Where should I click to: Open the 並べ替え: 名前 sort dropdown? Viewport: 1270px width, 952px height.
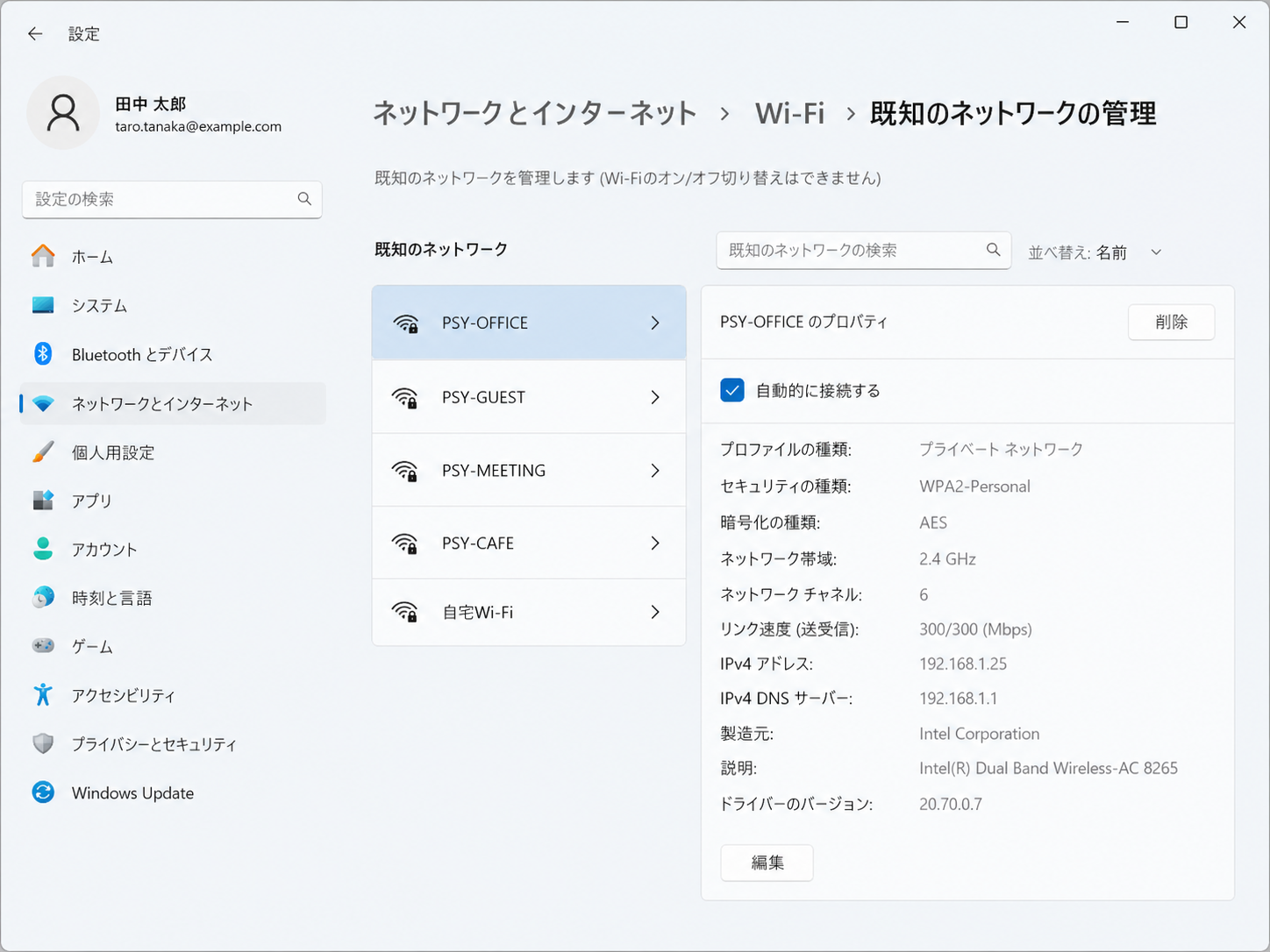[x=1095, y=252]
